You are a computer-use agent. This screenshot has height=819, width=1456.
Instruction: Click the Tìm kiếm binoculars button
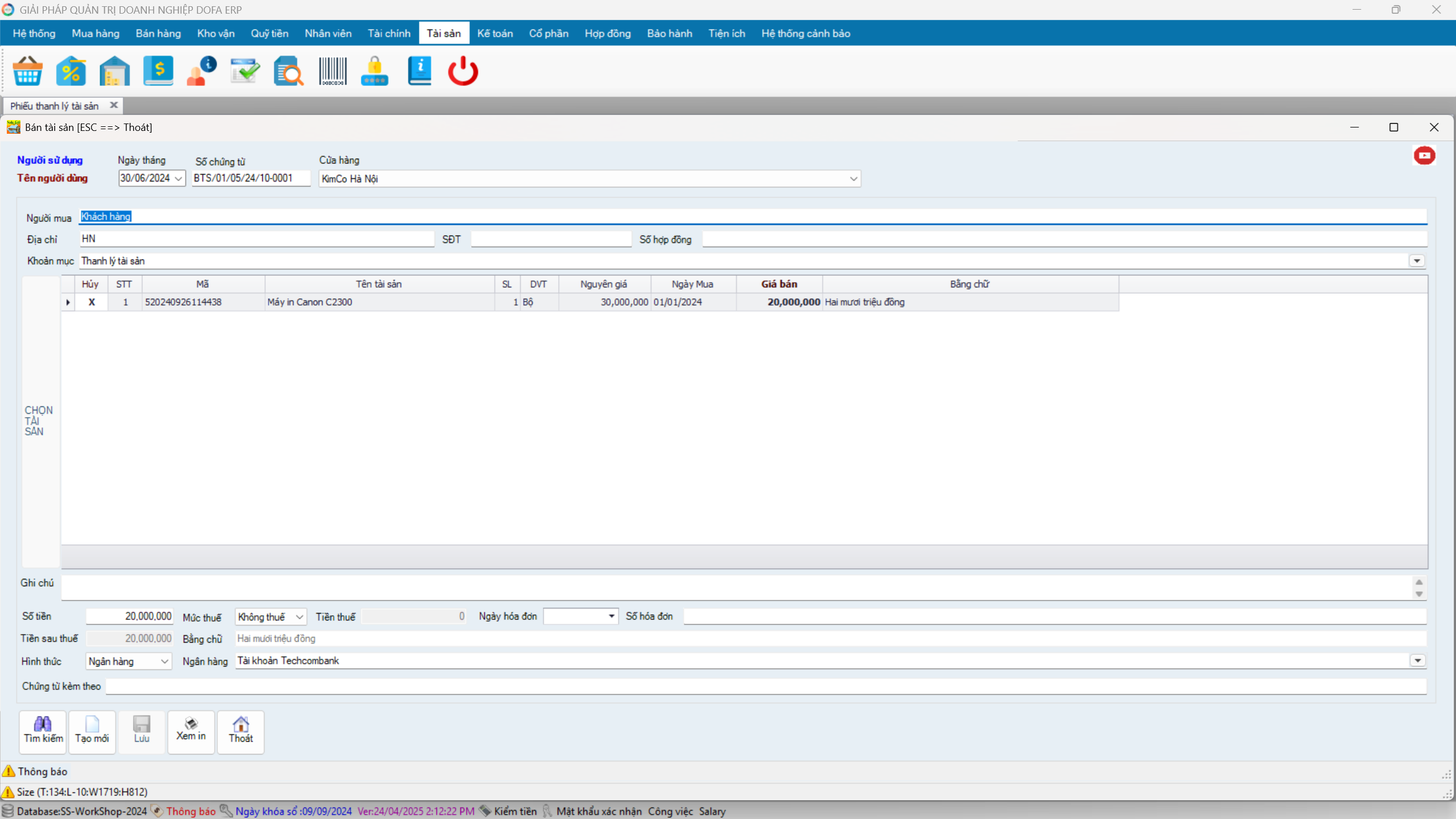point(43,731)
